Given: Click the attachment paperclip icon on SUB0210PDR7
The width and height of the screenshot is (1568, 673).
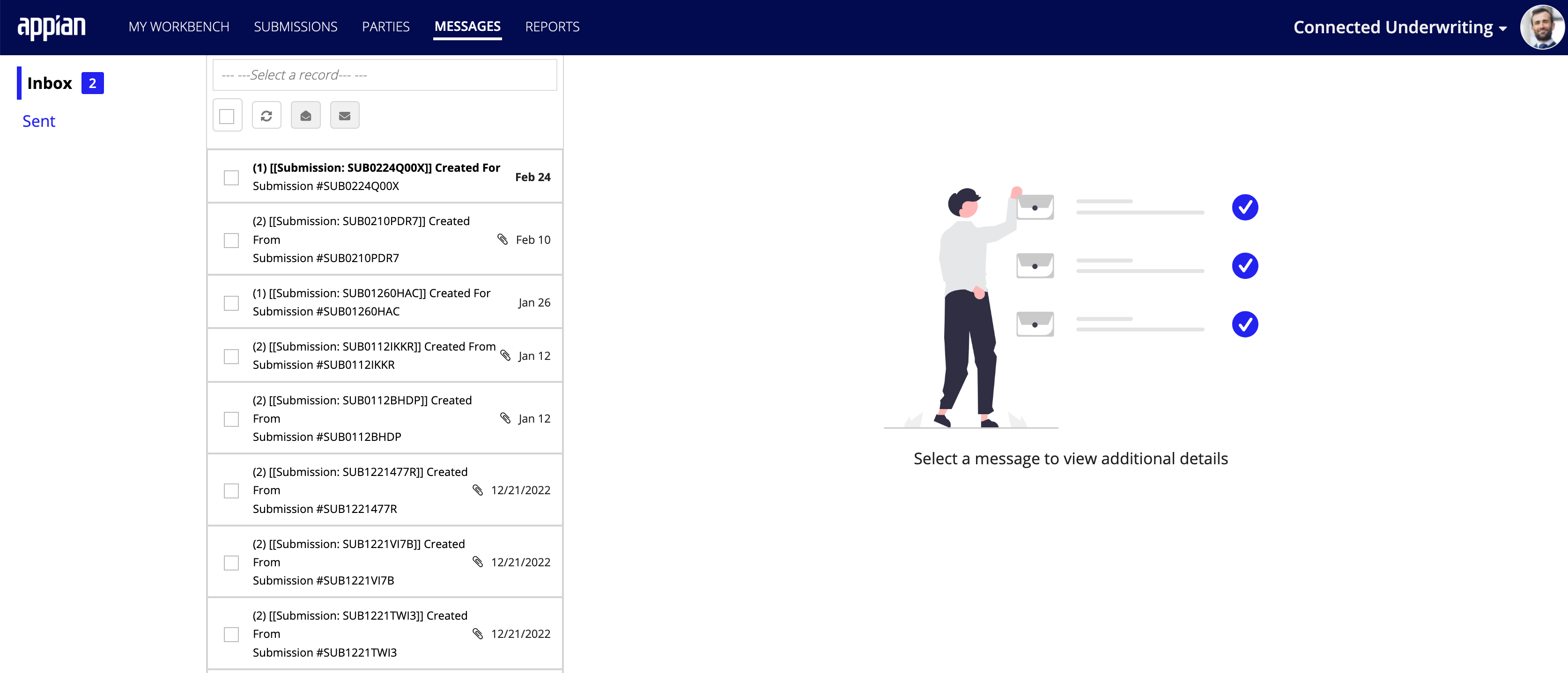Looking at the screenshot, I should (x=502, y=239).
